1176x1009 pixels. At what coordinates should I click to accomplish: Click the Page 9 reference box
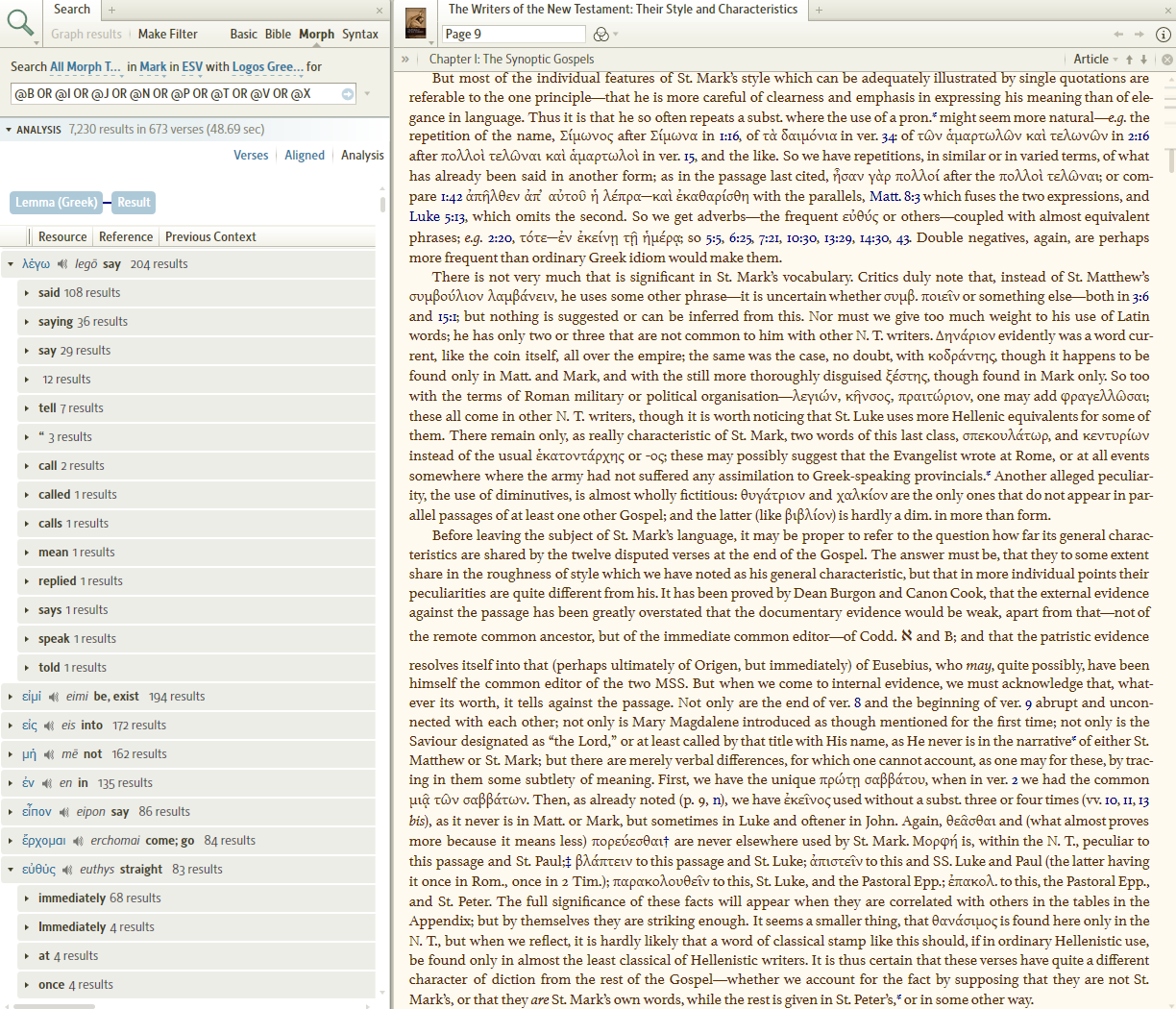pyautogui.click(x=513, y=34)
